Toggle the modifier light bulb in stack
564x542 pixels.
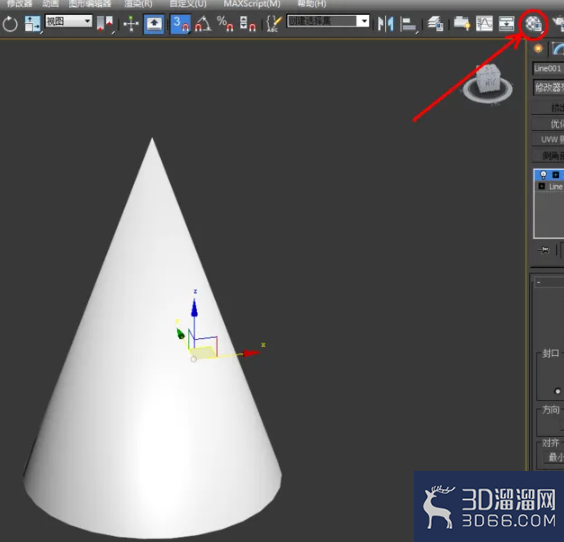pyautogui.click(x=543, y=175)
